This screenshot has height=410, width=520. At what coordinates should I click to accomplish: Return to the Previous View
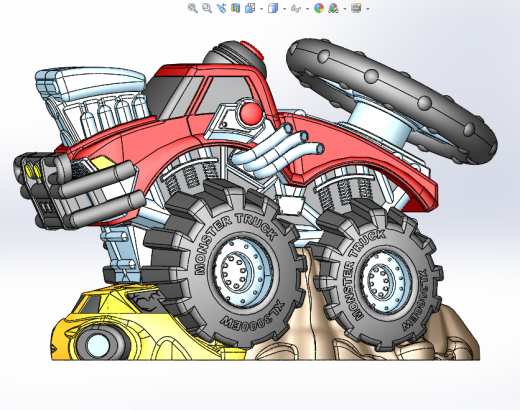221,8
